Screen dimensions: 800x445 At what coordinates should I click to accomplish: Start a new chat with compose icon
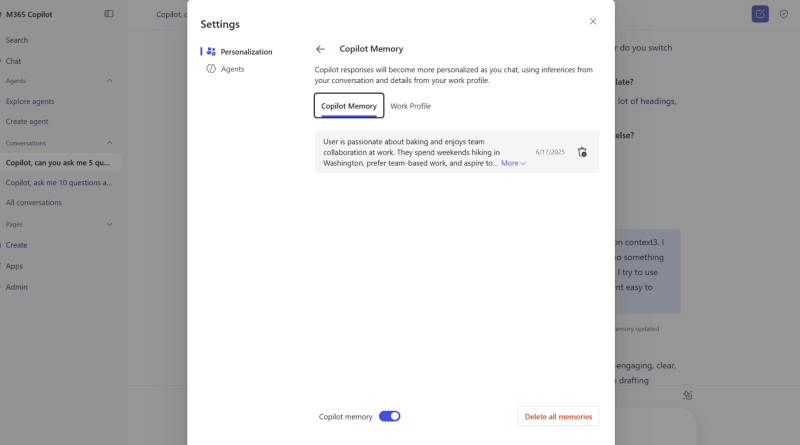click(x=760, y=14)
